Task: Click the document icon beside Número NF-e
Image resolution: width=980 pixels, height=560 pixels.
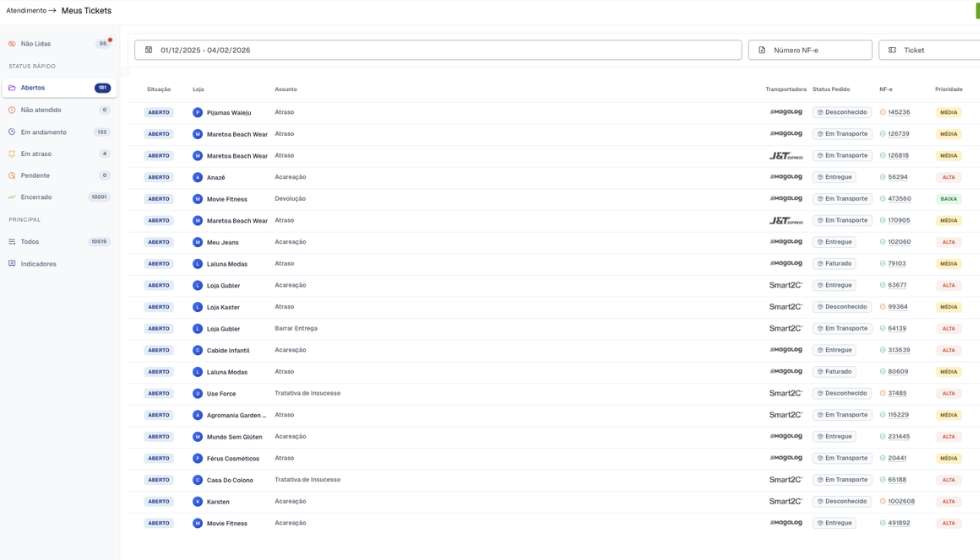Action: [x=762, y=50]
